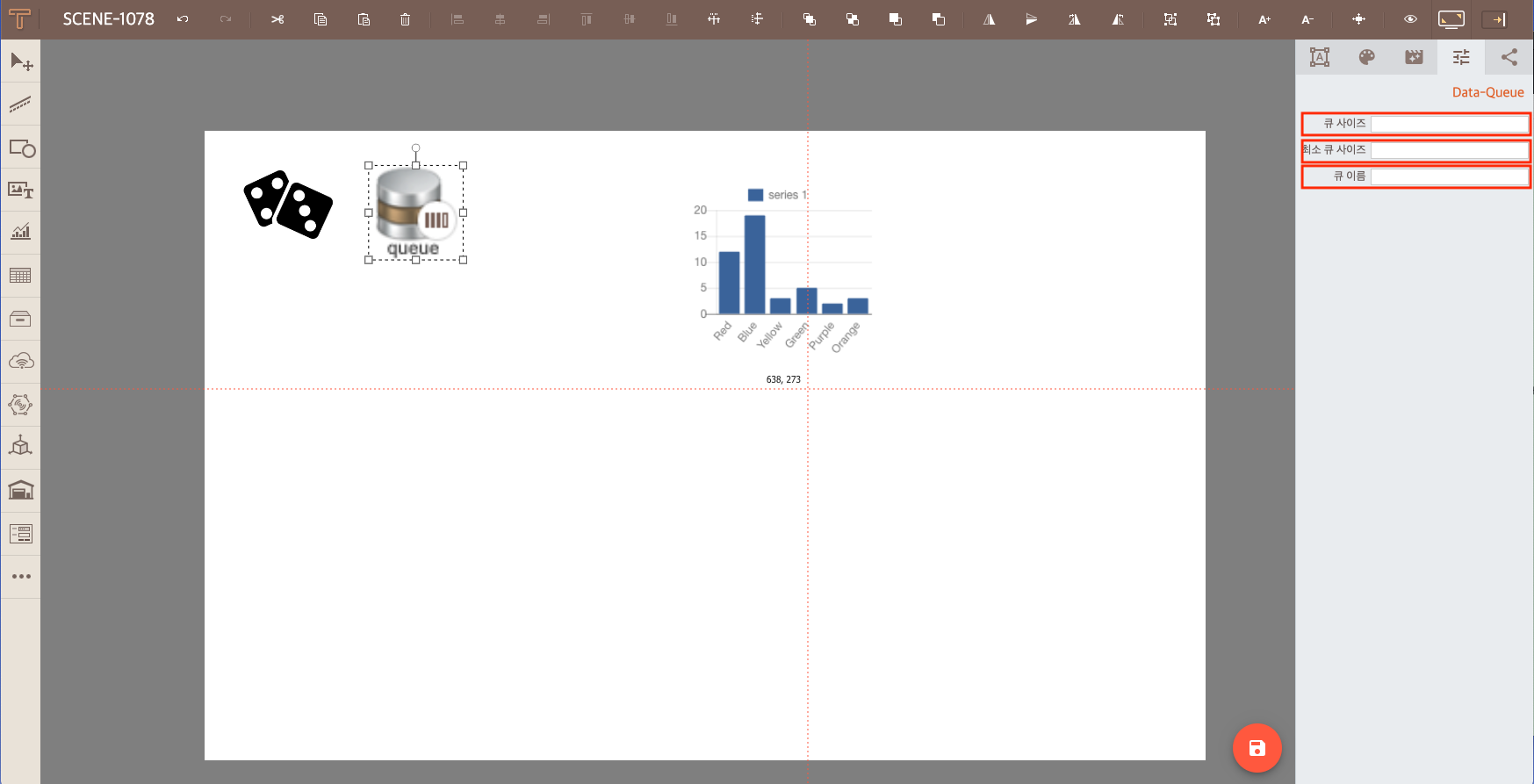Rotate selection clockwise
This screenshot has width=1534, height=784.
click(x=1075, y=19)
